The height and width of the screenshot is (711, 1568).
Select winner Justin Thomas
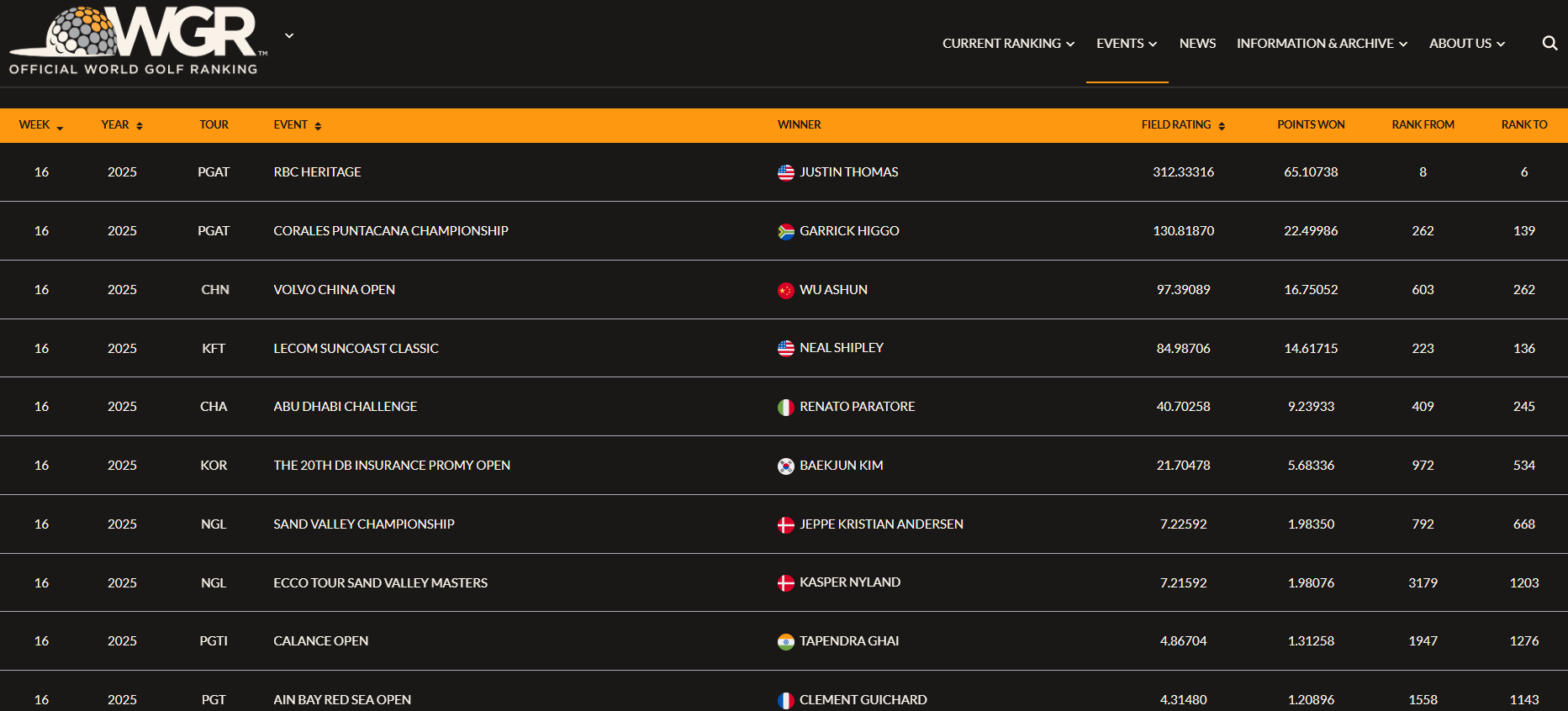[x=849, y=171]
